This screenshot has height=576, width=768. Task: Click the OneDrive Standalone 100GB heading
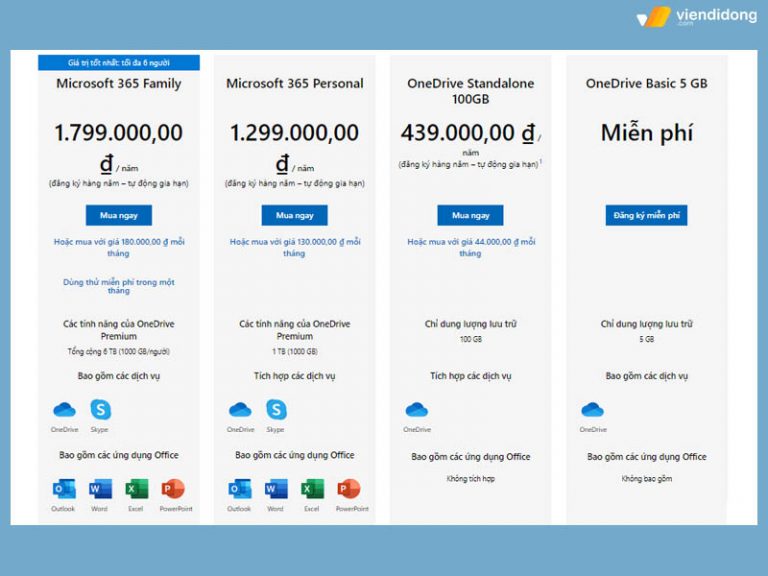click(471, 91)
